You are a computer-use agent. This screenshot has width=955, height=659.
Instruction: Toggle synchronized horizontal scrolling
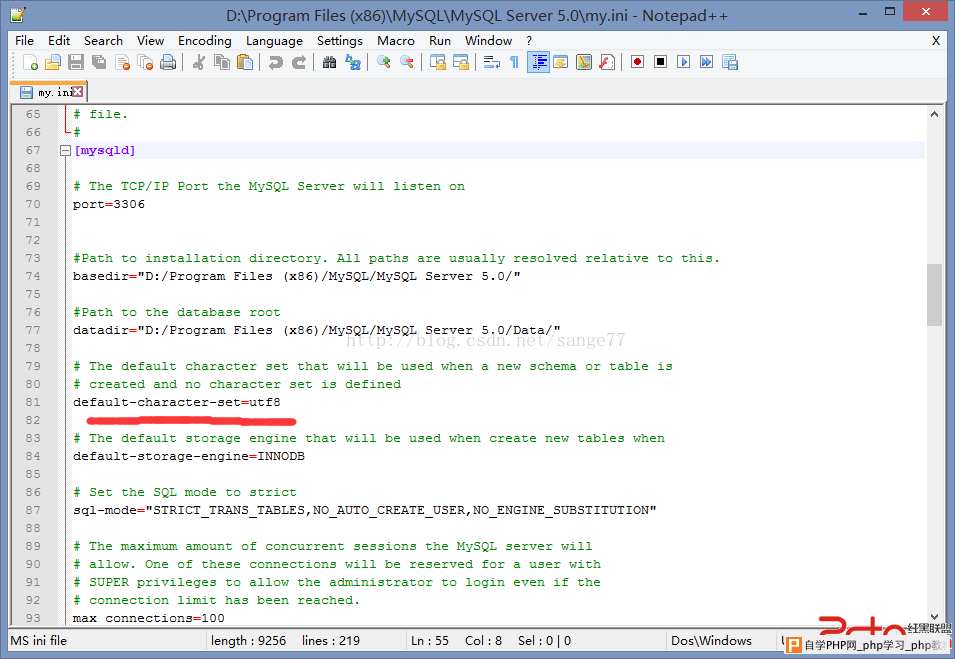point(461,62)
